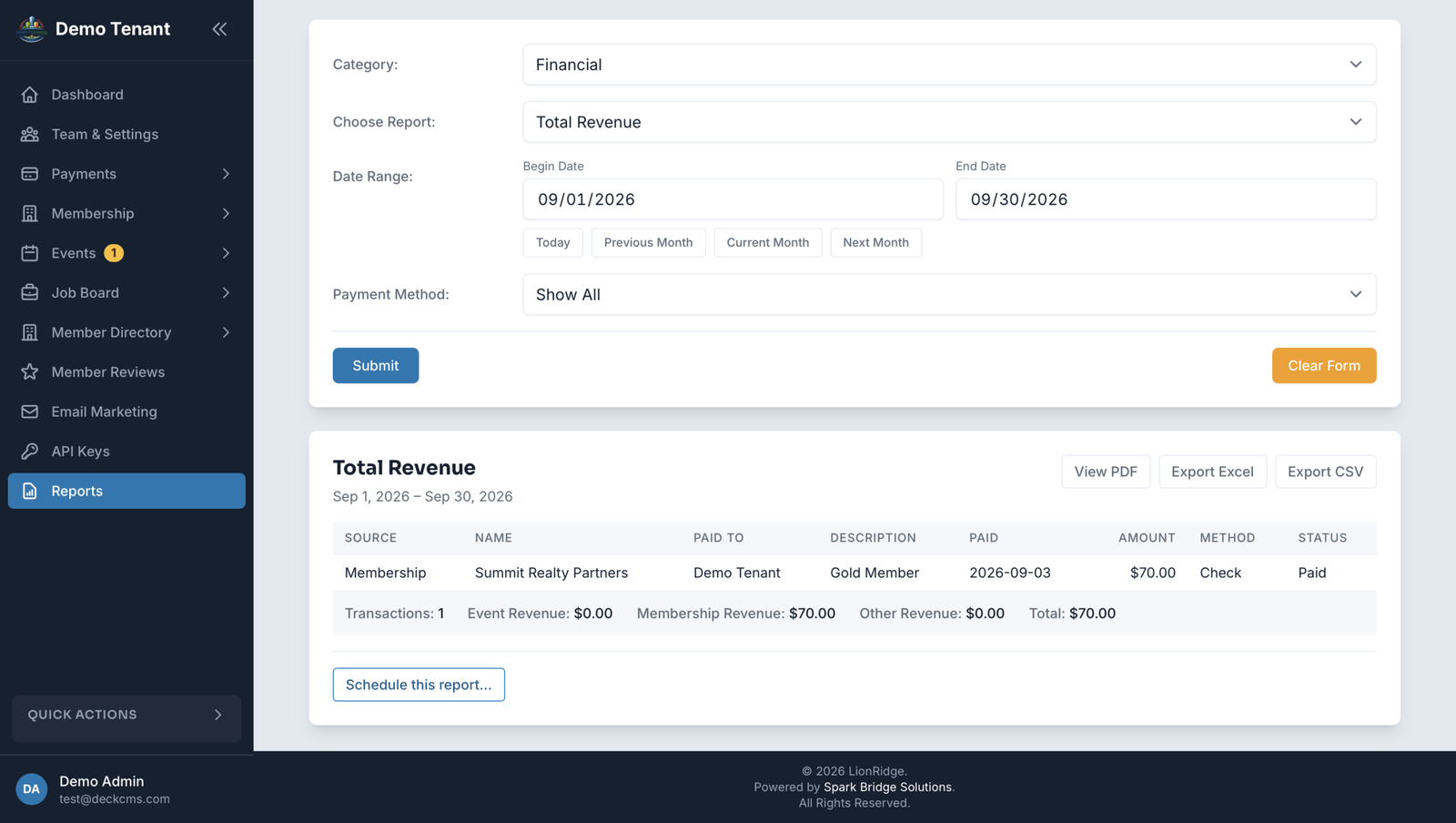Click the API Keys key icon

(30, 451)
